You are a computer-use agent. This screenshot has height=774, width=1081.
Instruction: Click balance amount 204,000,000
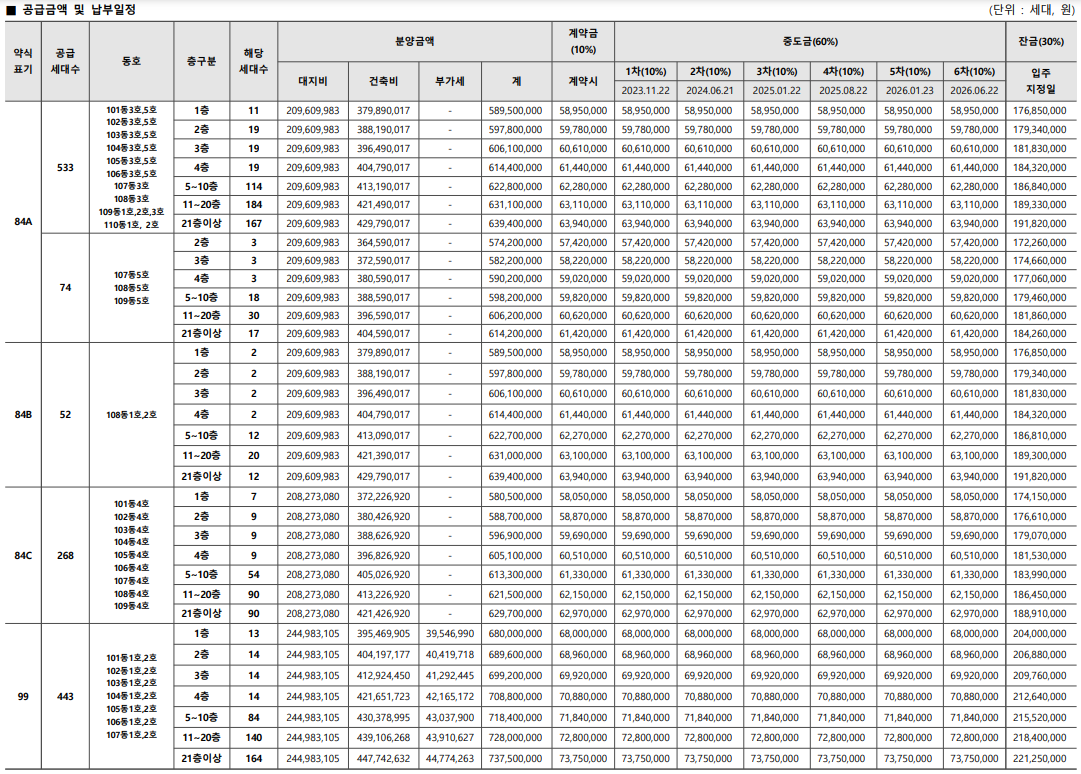pos(1040,633)
